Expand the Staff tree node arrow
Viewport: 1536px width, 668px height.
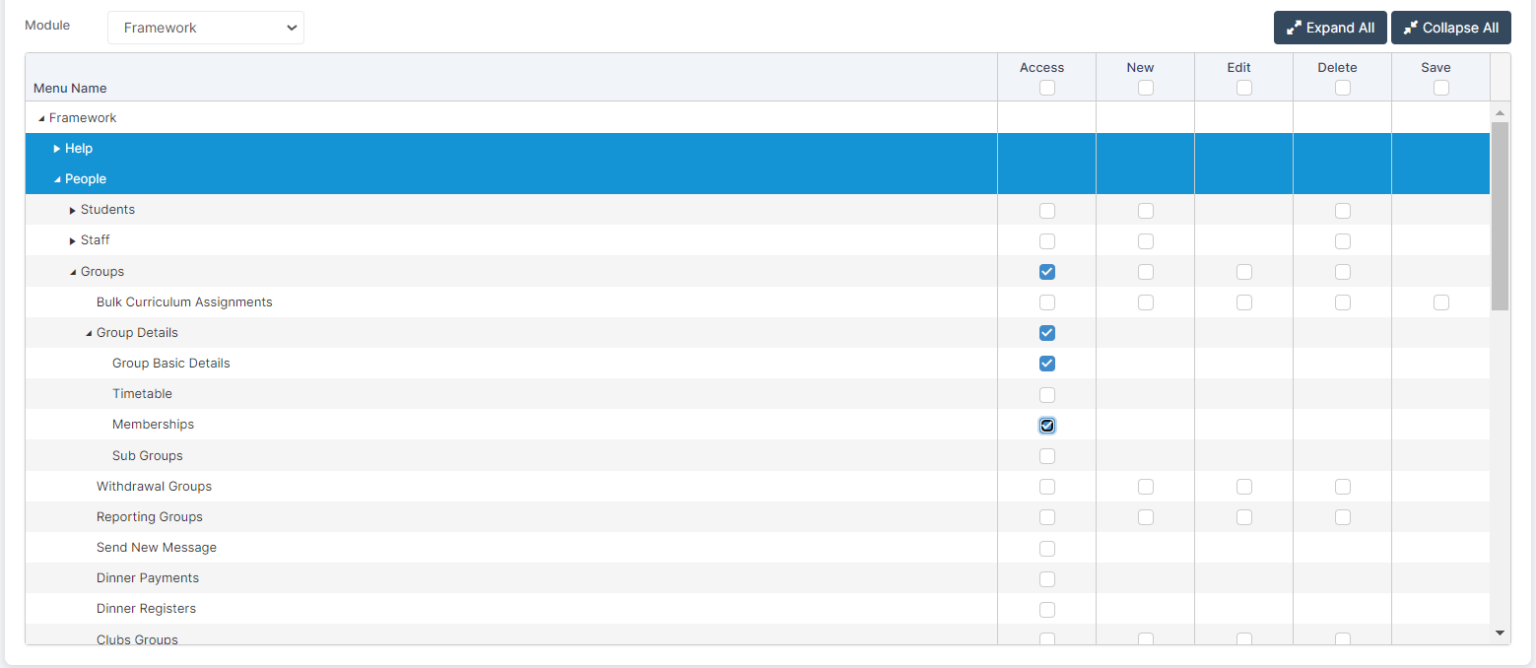(x=73, y=241)
